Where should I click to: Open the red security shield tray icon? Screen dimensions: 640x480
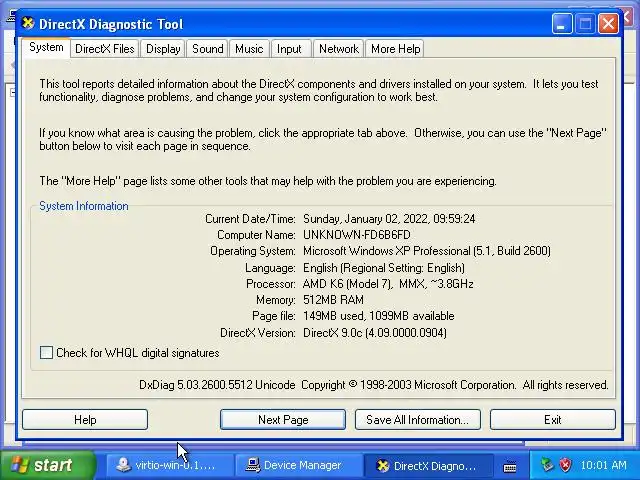point(565,465)
